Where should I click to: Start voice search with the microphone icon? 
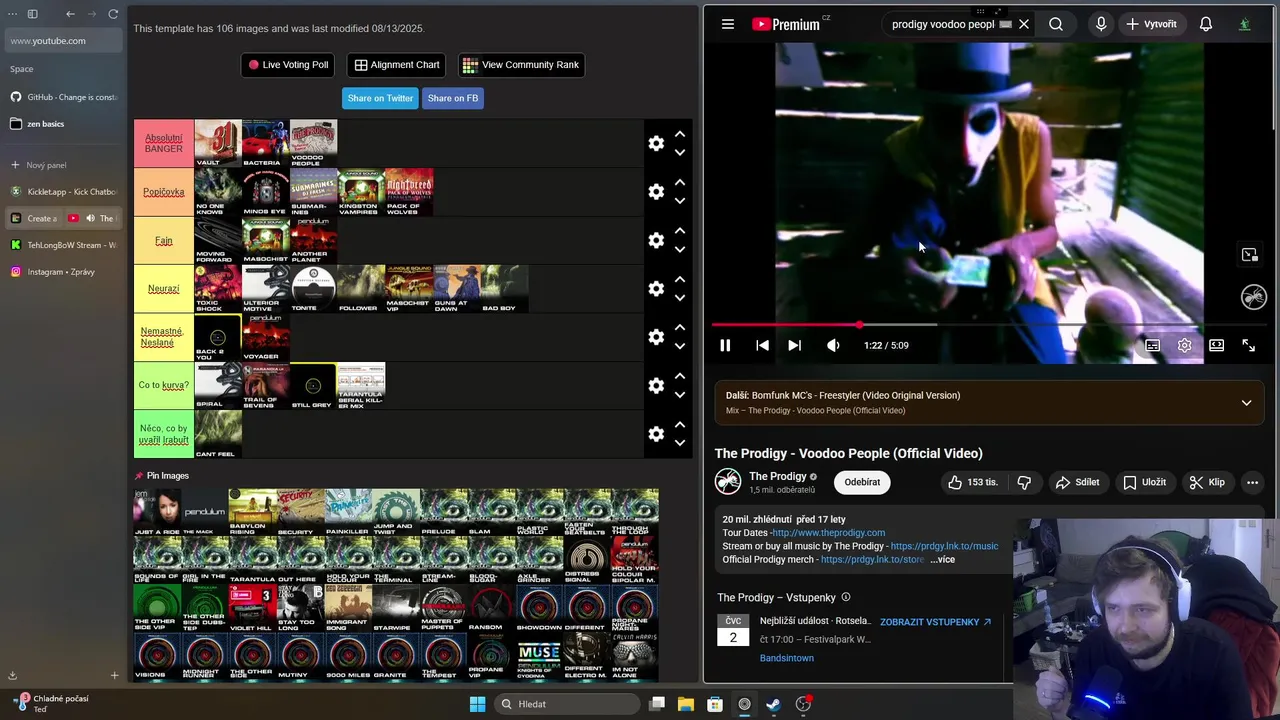[1101, 24]
